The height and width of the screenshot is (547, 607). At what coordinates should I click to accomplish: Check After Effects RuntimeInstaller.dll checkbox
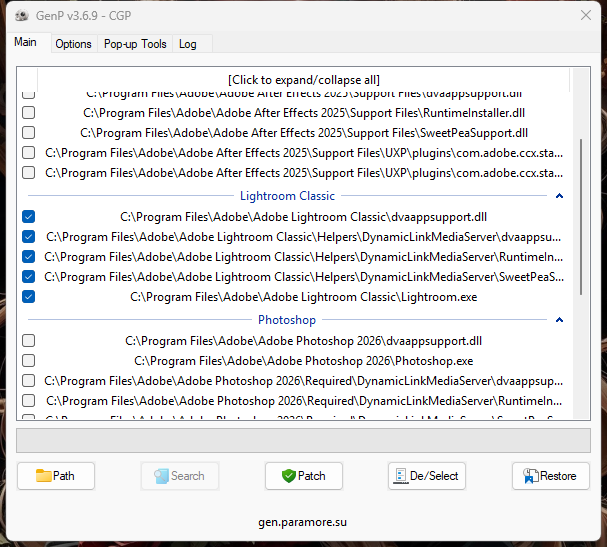29,113
